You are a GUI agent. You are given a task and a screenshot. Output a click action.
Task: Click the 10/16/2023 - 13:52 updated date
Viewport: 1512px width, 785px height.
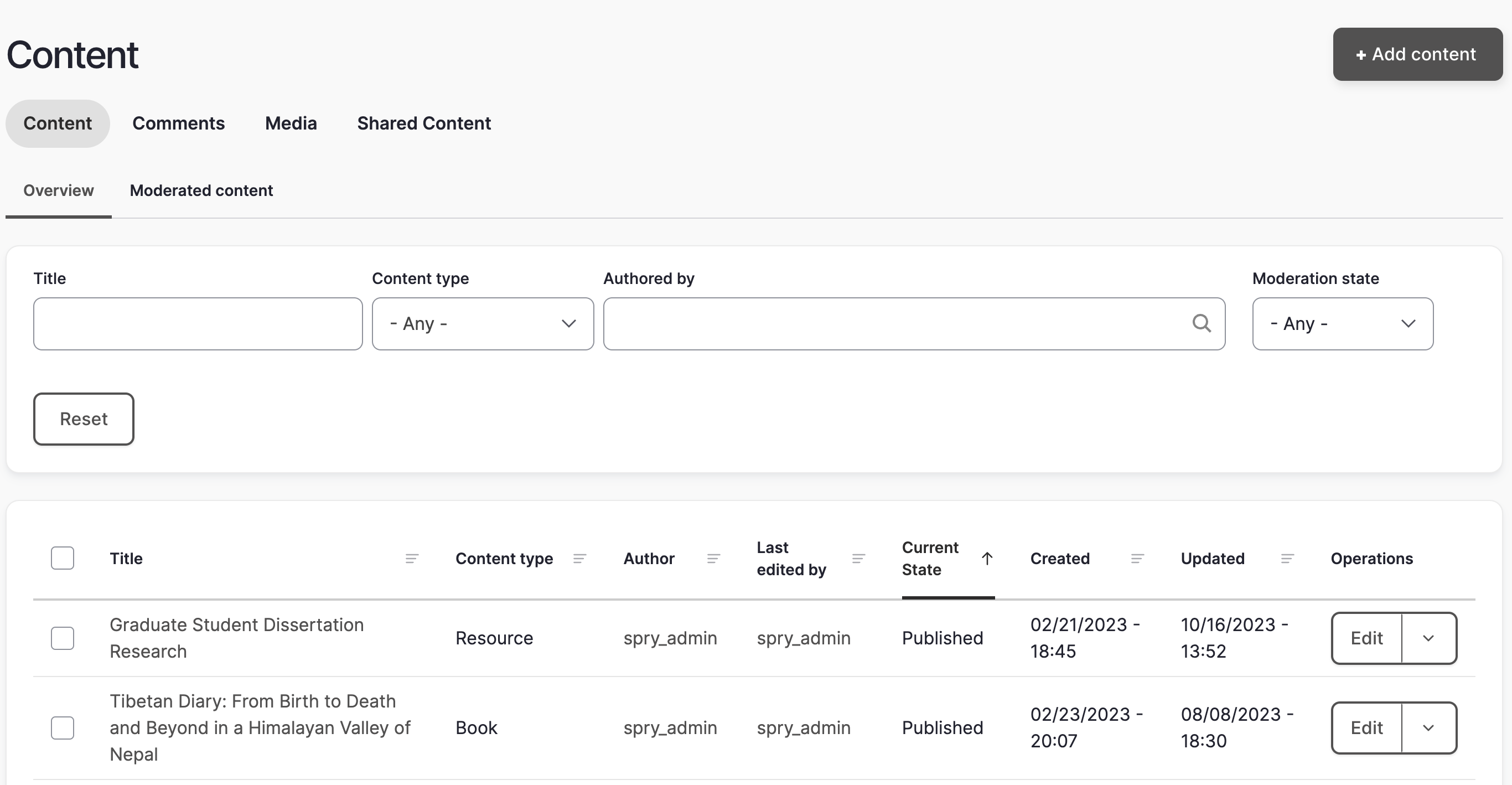pyautogui.click(x=1234, y=638)
